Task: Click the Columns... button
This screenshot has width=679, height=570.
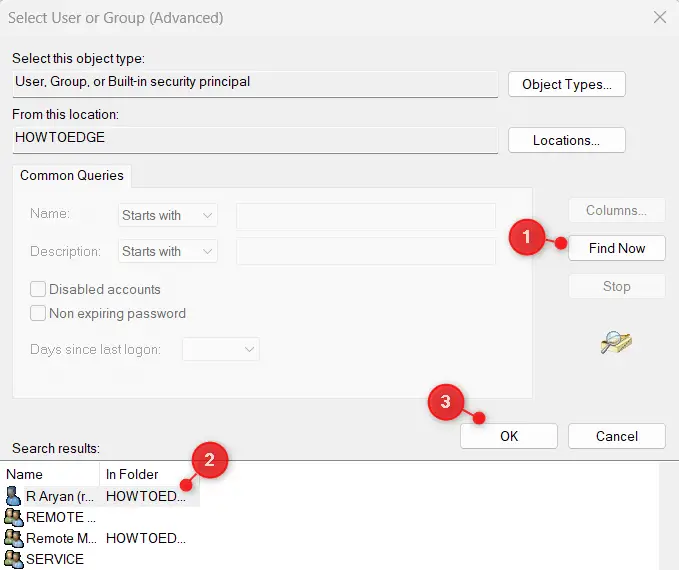Action: pyautogui.click(x=617, y=211)
